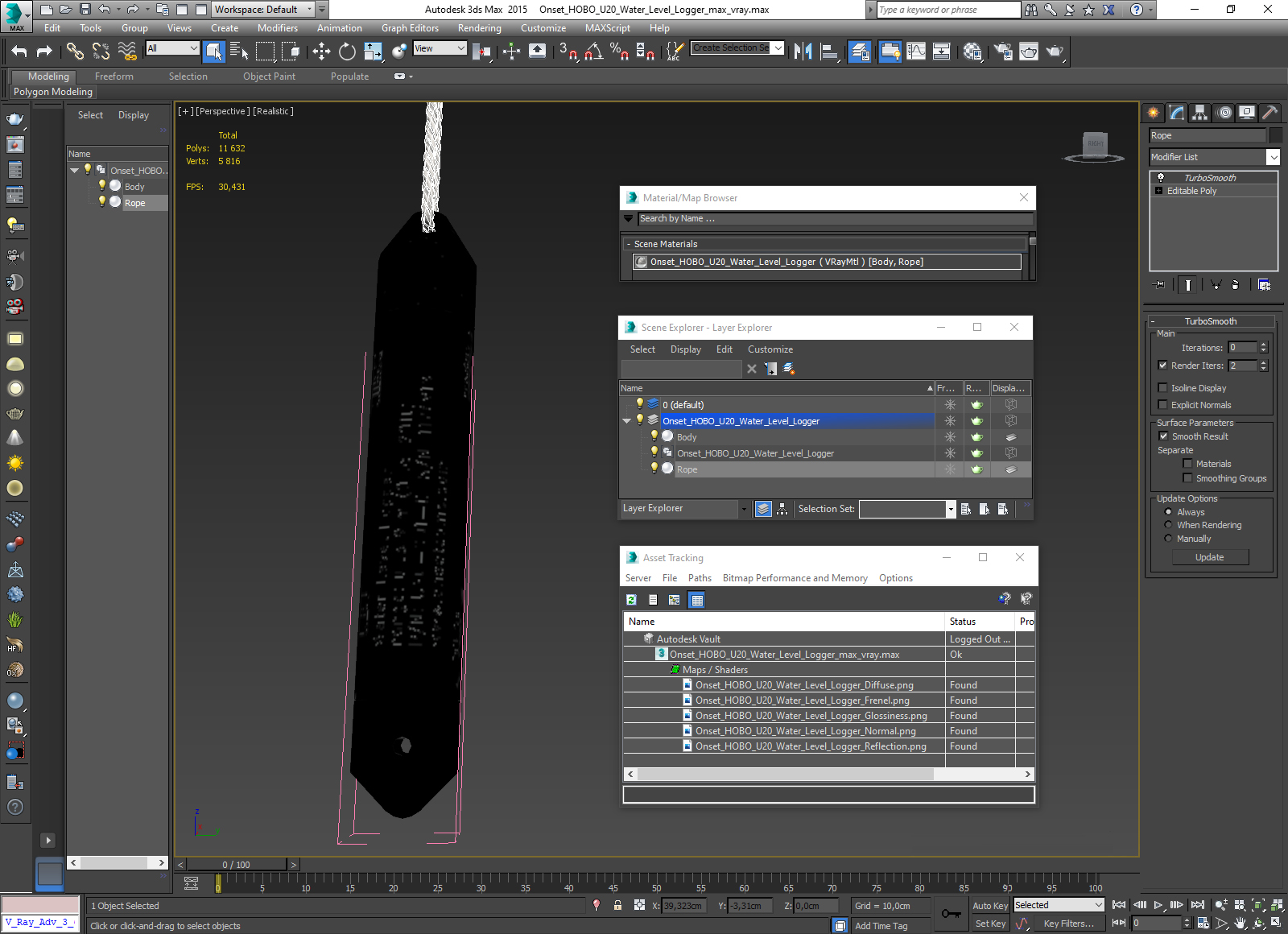Screen dimensions: 1288x934
Task: Toggle the Render Iters checkbox
Action: click(1162, 366)
